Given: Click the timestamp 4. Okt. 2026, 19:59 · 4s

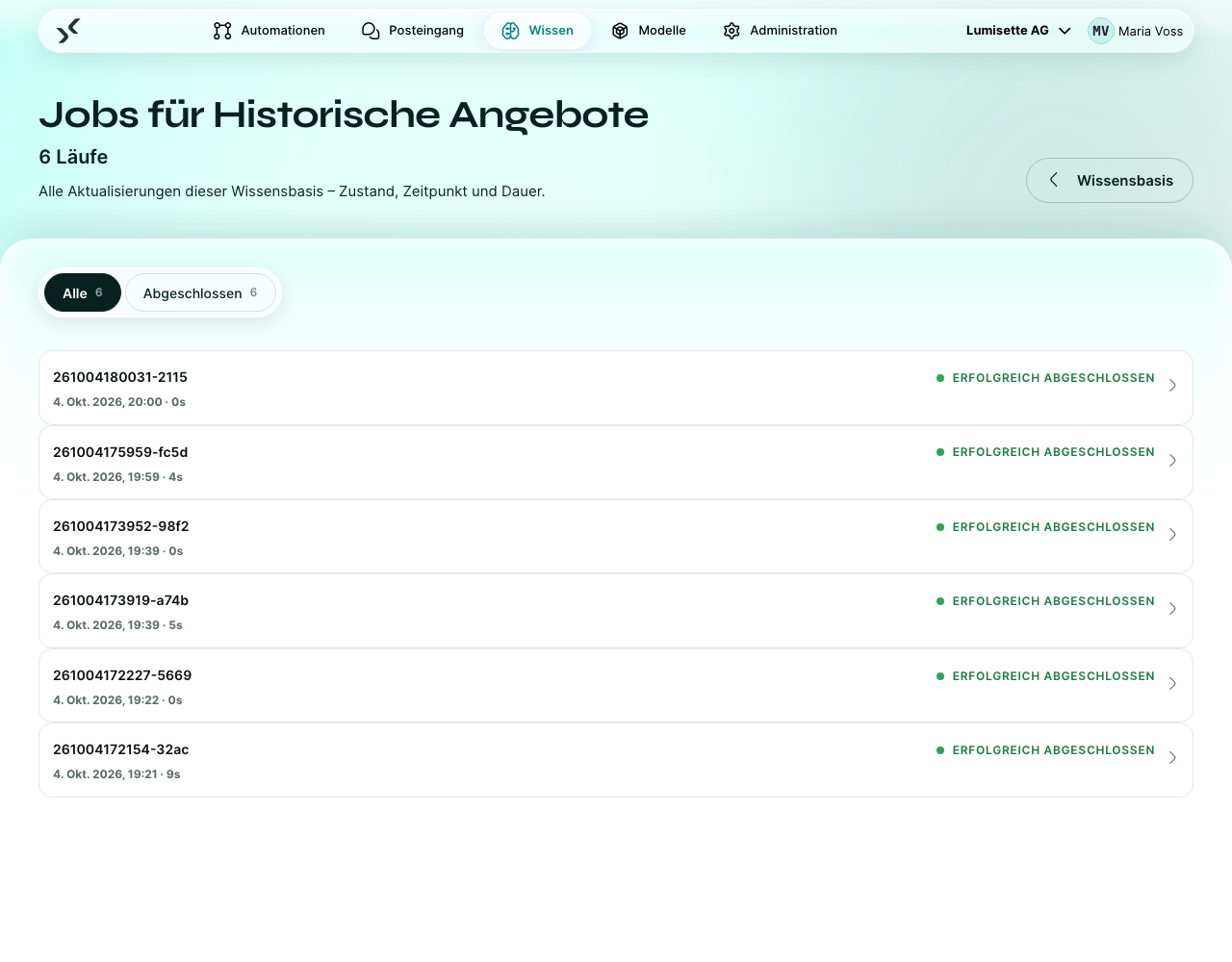Looking at the screenshot, I should 117,477.
